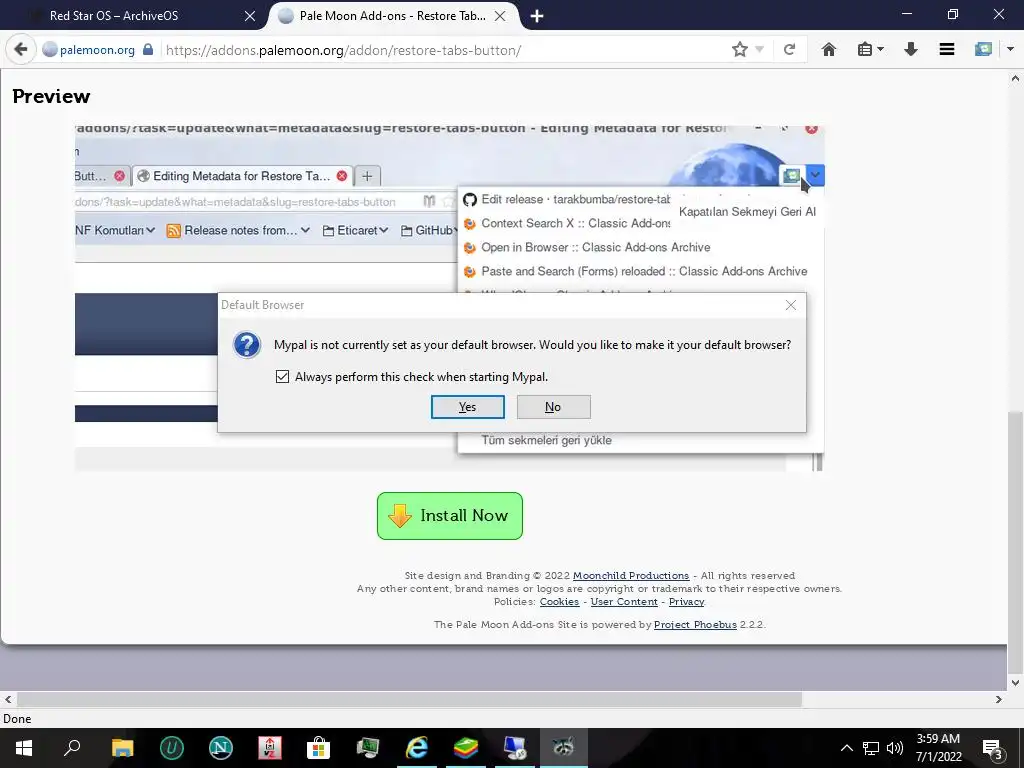
Task: Click the horizontal scrollbar right arrow
Action: point(999,699)
